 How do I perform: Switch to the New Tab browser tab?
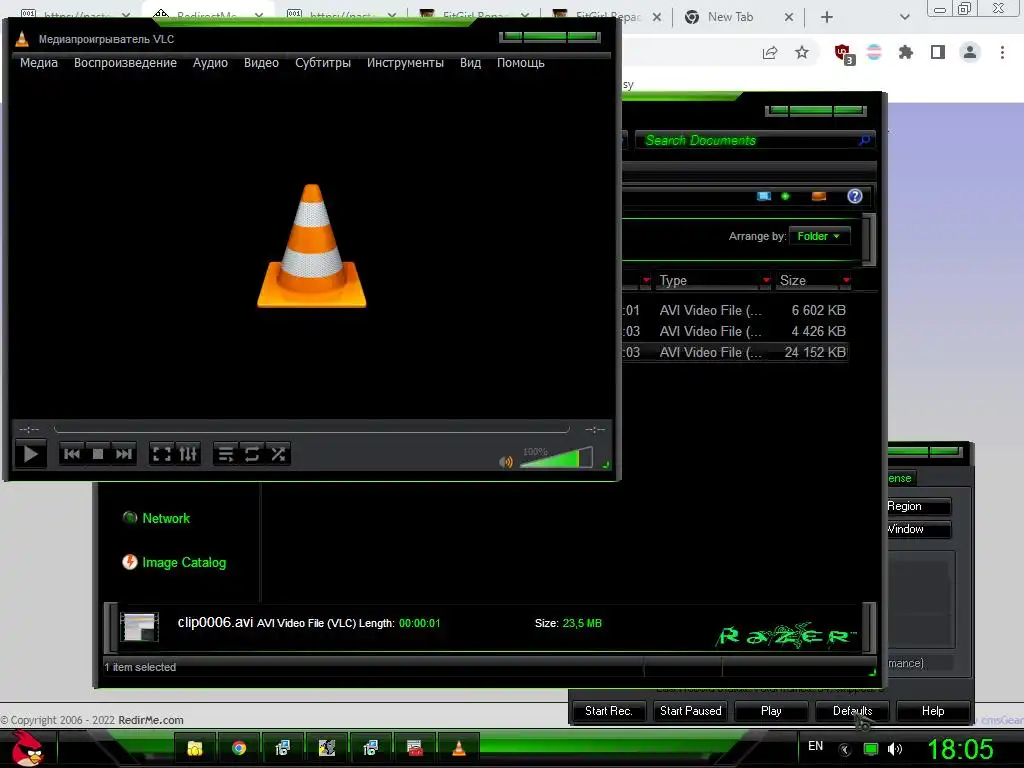[738, 17]
